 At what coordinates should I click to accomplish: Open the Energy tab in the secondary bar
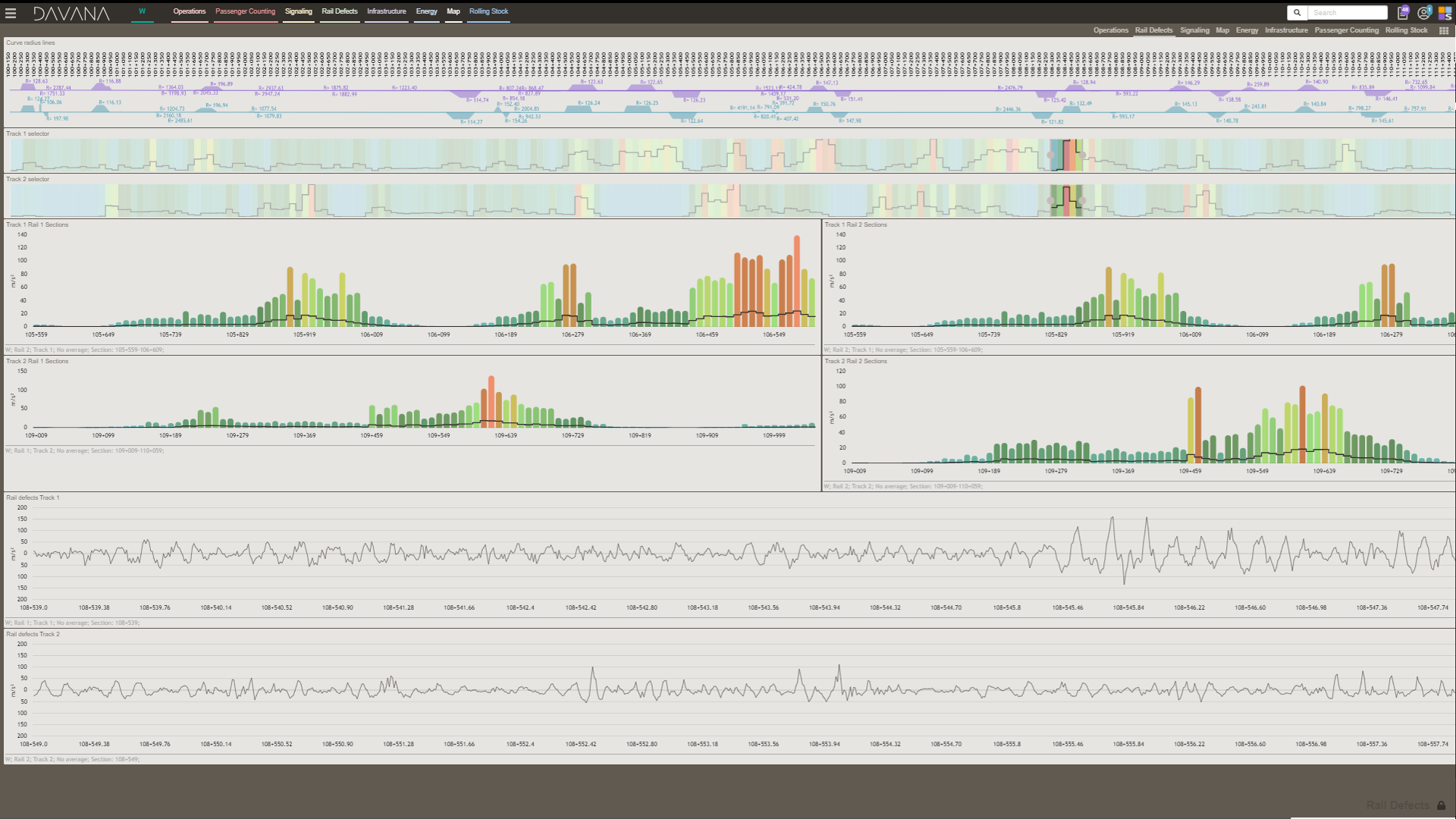click(1247, 30)
